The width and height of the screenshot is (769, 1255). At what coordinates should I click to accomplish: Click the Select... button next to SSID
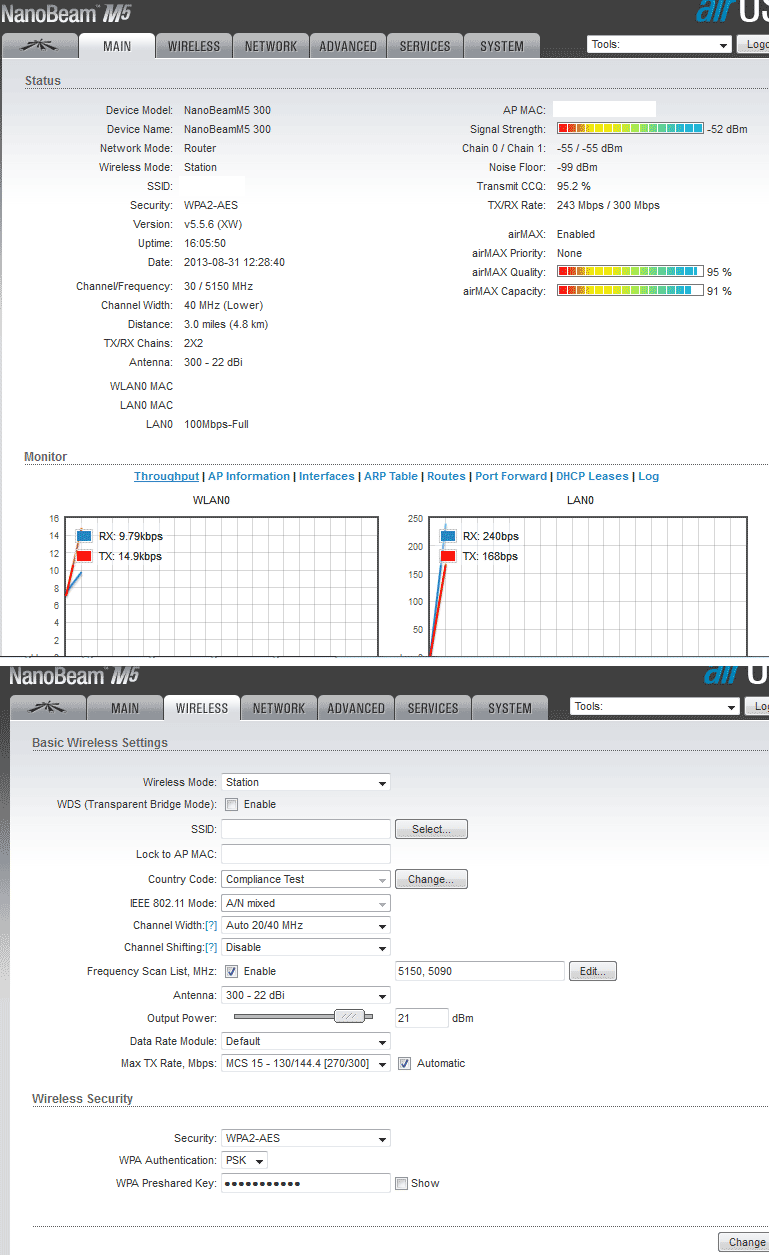pos(431,830)
